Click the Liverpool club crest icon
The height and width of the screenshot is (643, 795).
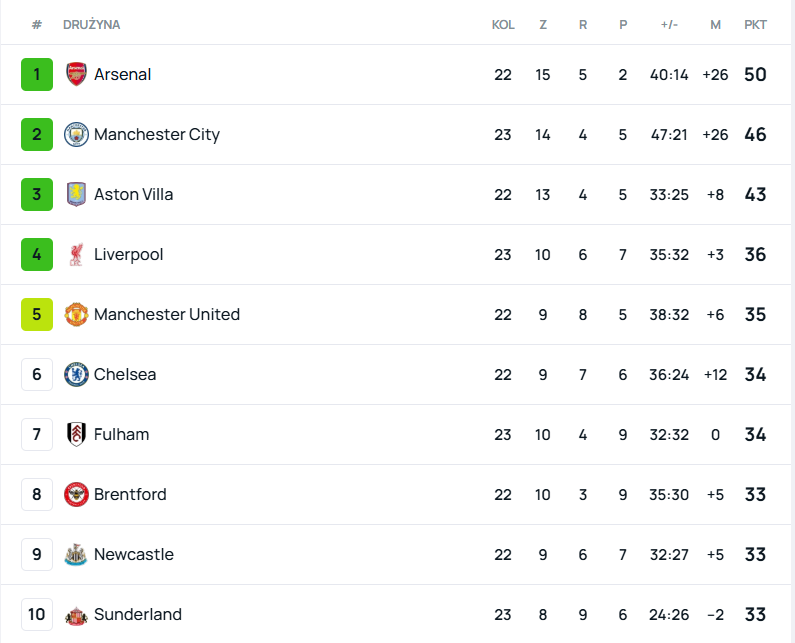(76, 254)
